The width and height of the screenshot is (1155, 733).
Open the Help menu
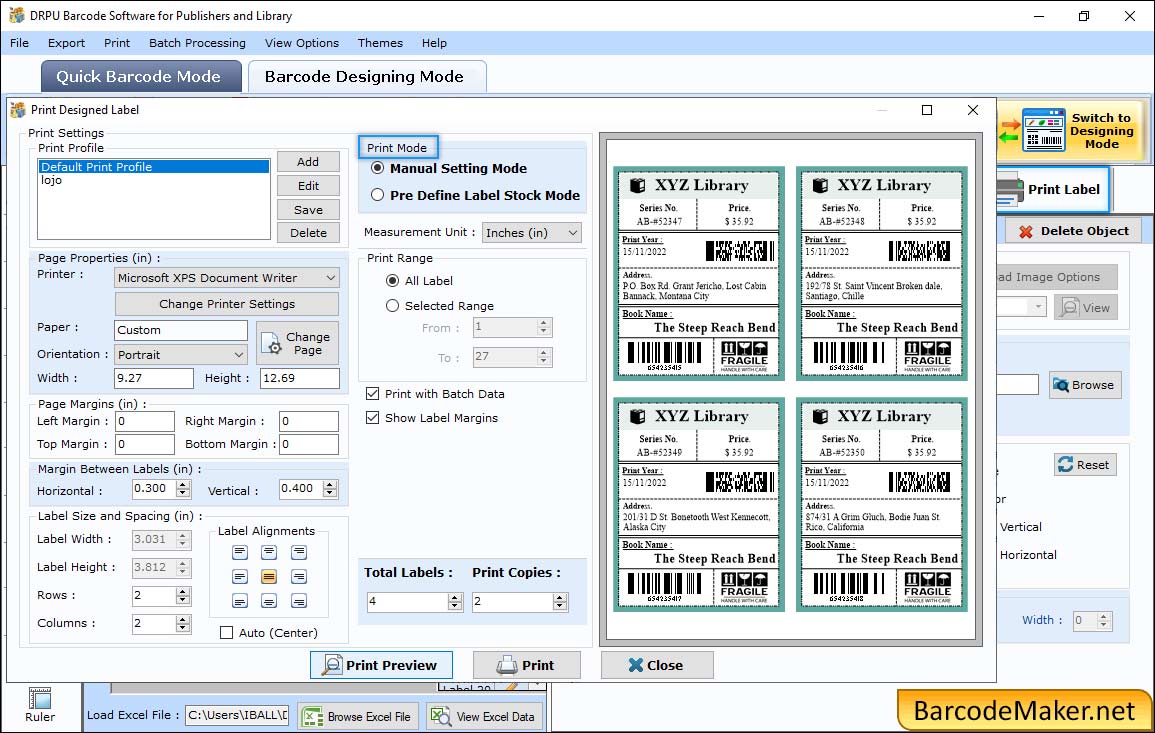point(435,43)
